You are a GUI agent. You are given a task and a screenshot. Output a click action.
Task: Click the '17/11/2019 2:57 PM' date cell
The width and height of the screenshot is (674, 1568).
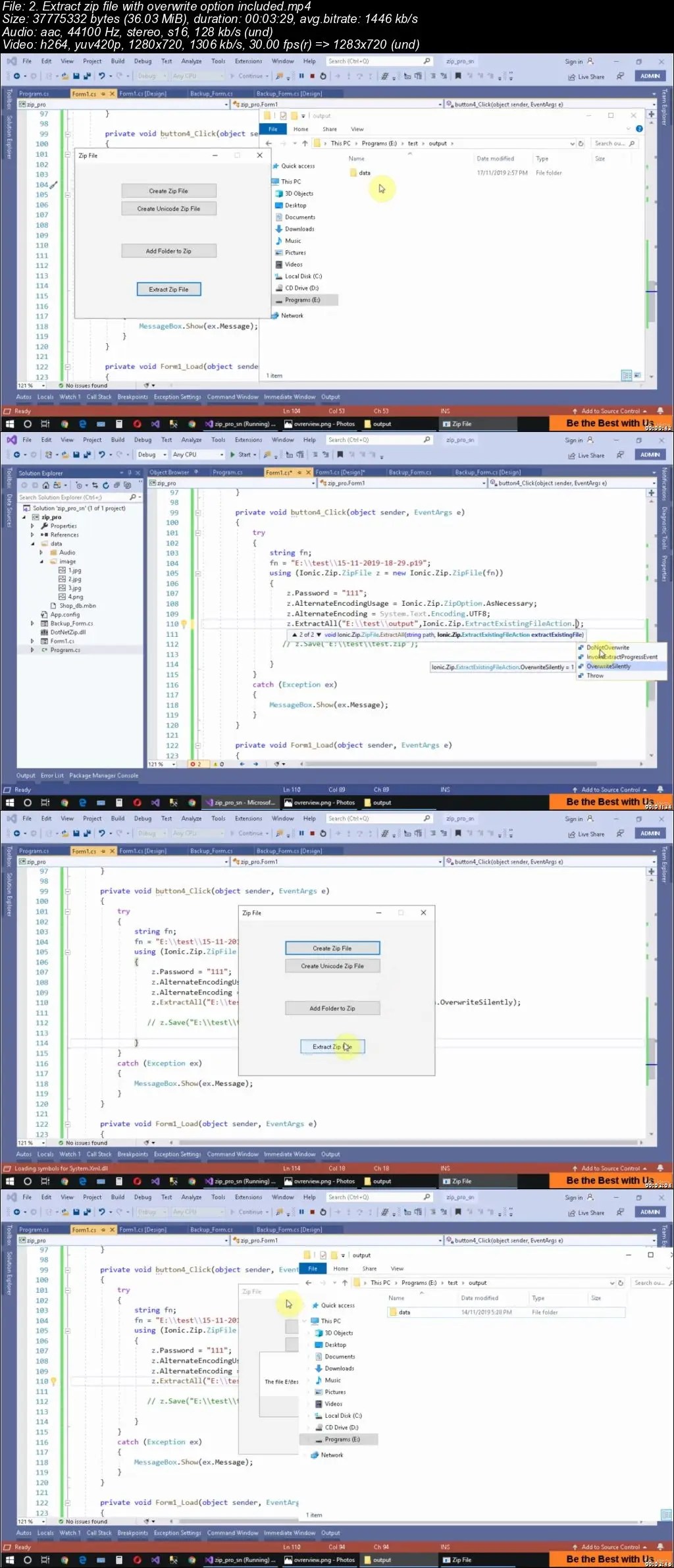pos(502,173)
